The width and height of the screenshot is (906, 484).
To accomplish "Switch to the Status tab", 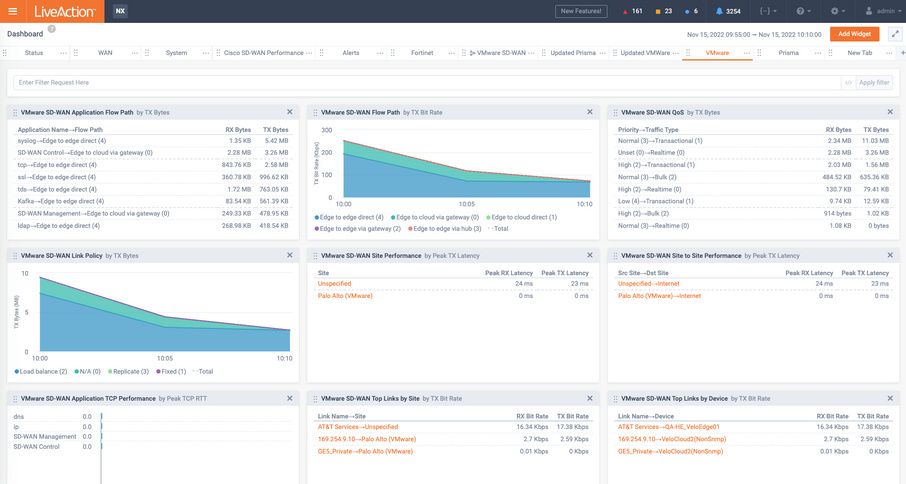I will (34, 53).
